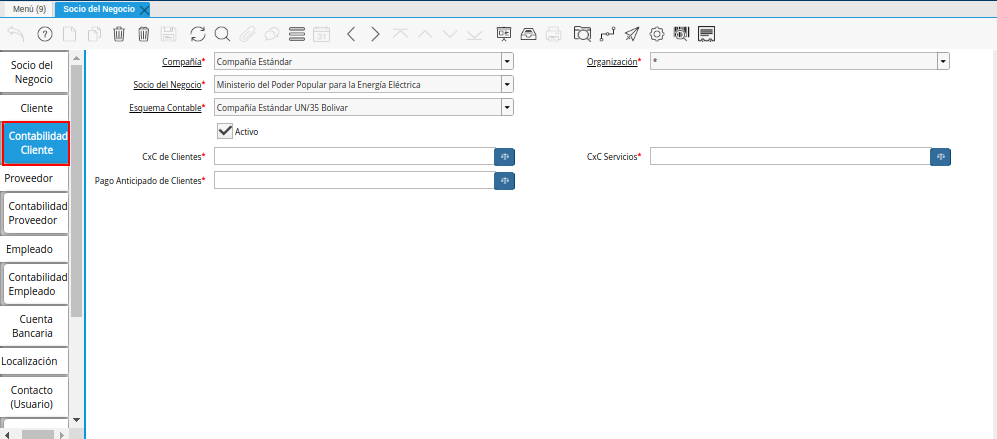Open Report presentation board icon
997x439 pixels.
pos(504,34)
